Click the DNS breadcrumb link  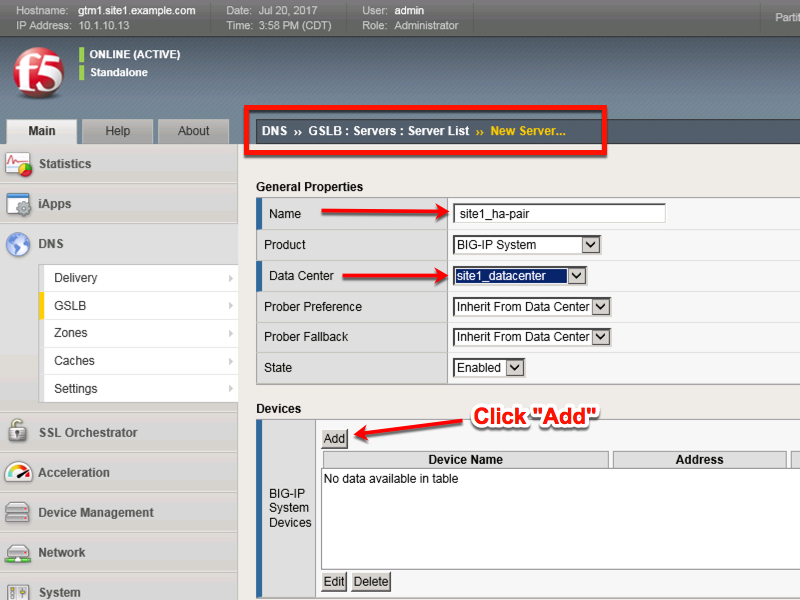(x=274, y=131)
